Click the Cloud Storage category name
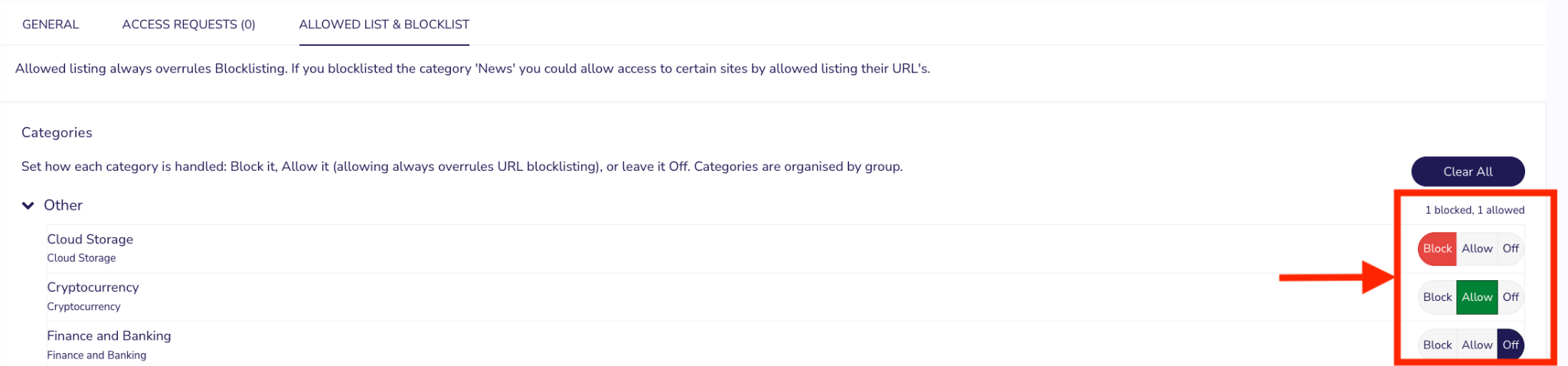Viewport: 1568px width, 366px height. click(x=90, y=239)
